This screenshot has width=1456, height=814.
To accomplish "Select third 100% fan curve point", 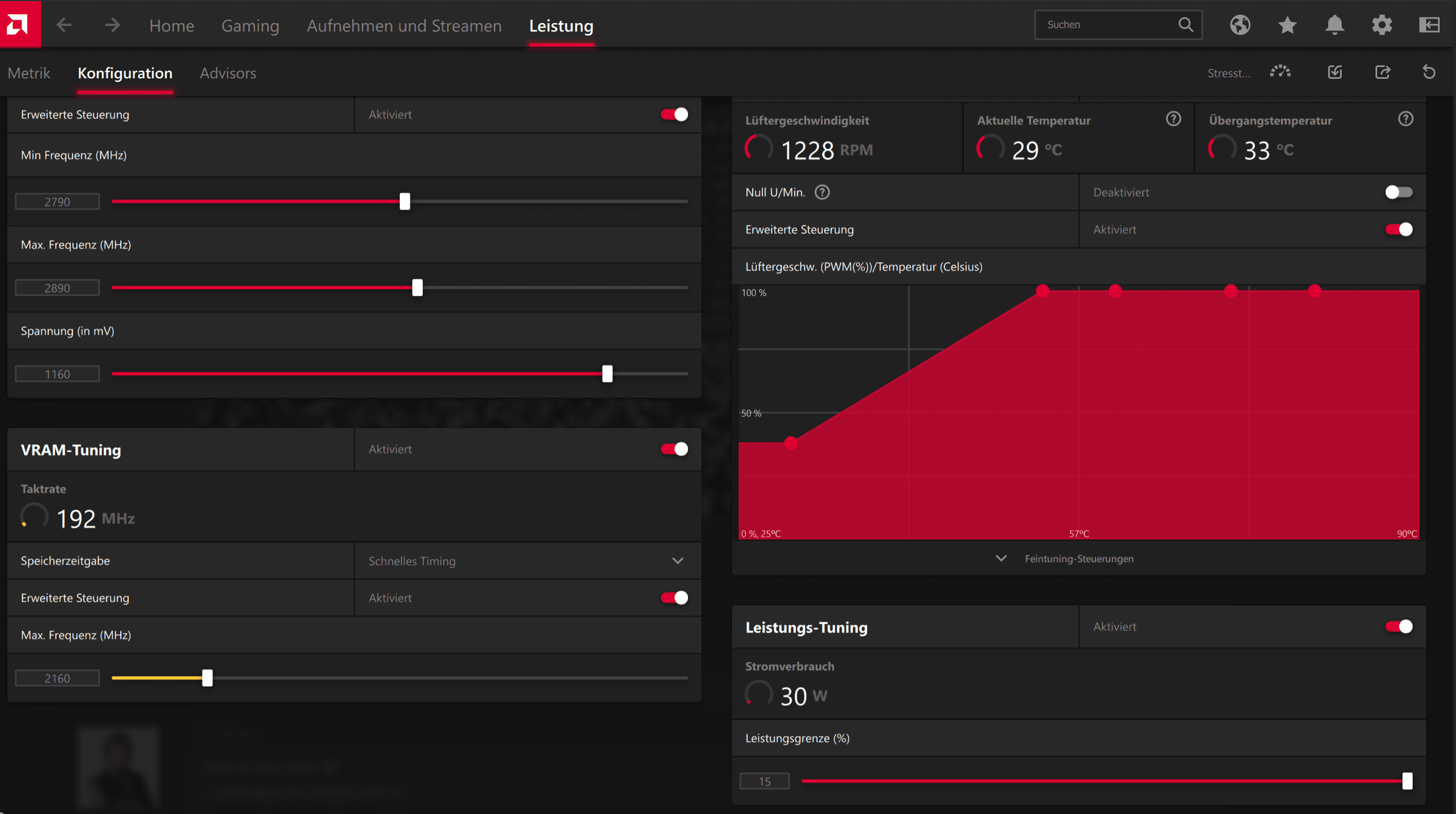I will point(1230,291).
